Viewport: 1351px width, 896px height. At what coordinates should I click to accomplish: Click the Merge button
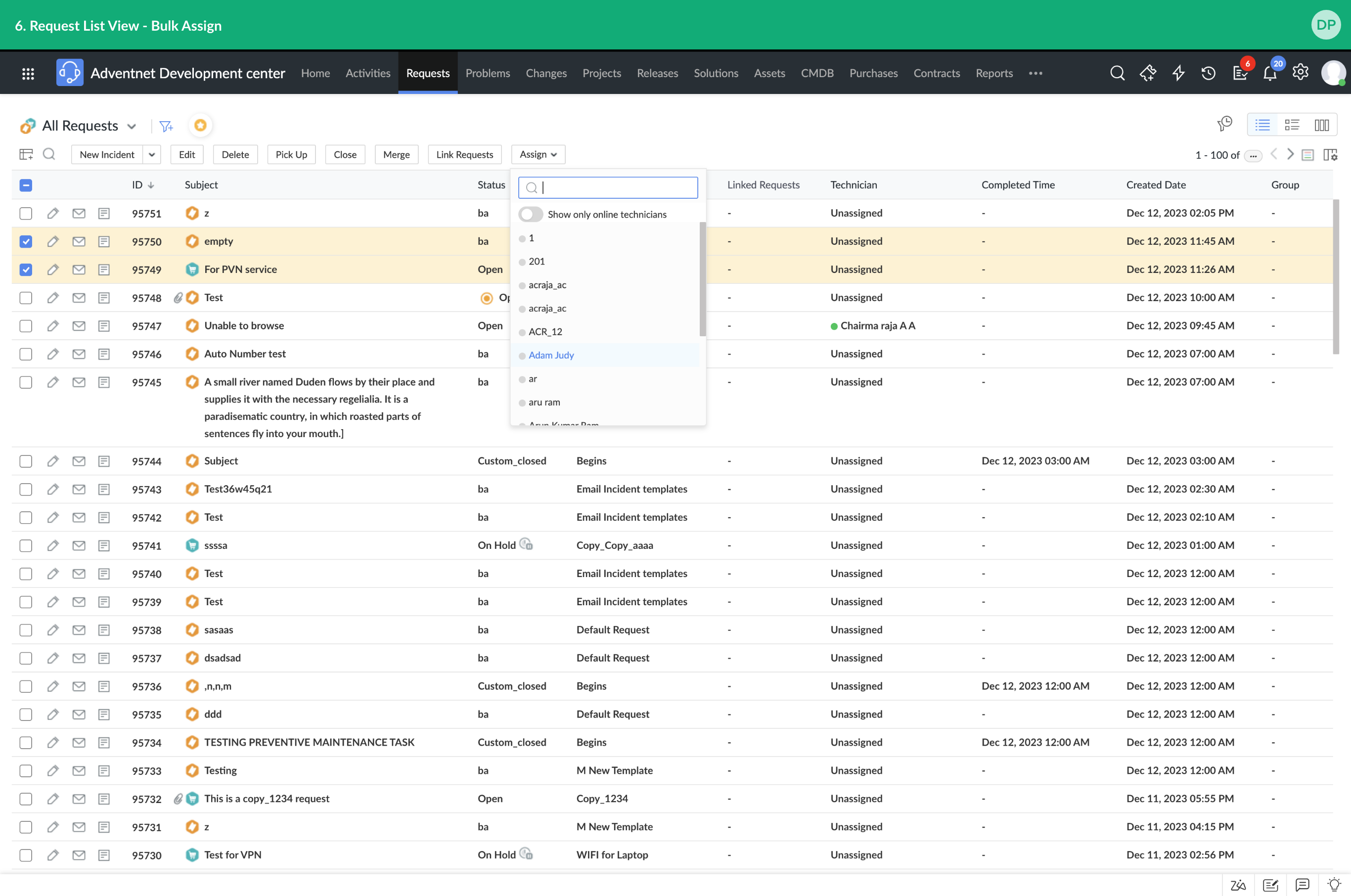396,154
